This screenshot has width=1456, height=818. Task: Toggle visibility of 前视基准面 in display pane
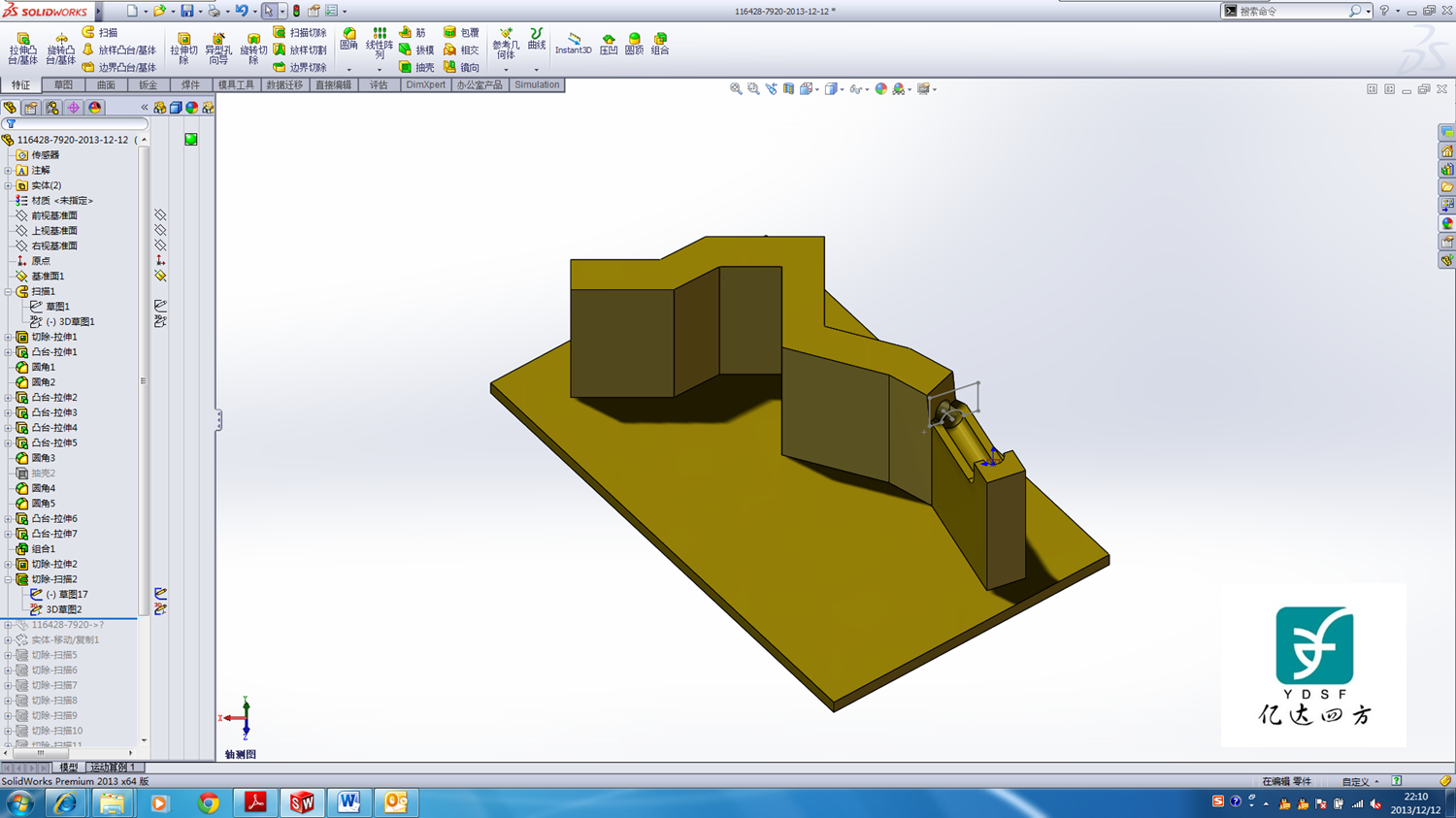click(x=160, y=215)
